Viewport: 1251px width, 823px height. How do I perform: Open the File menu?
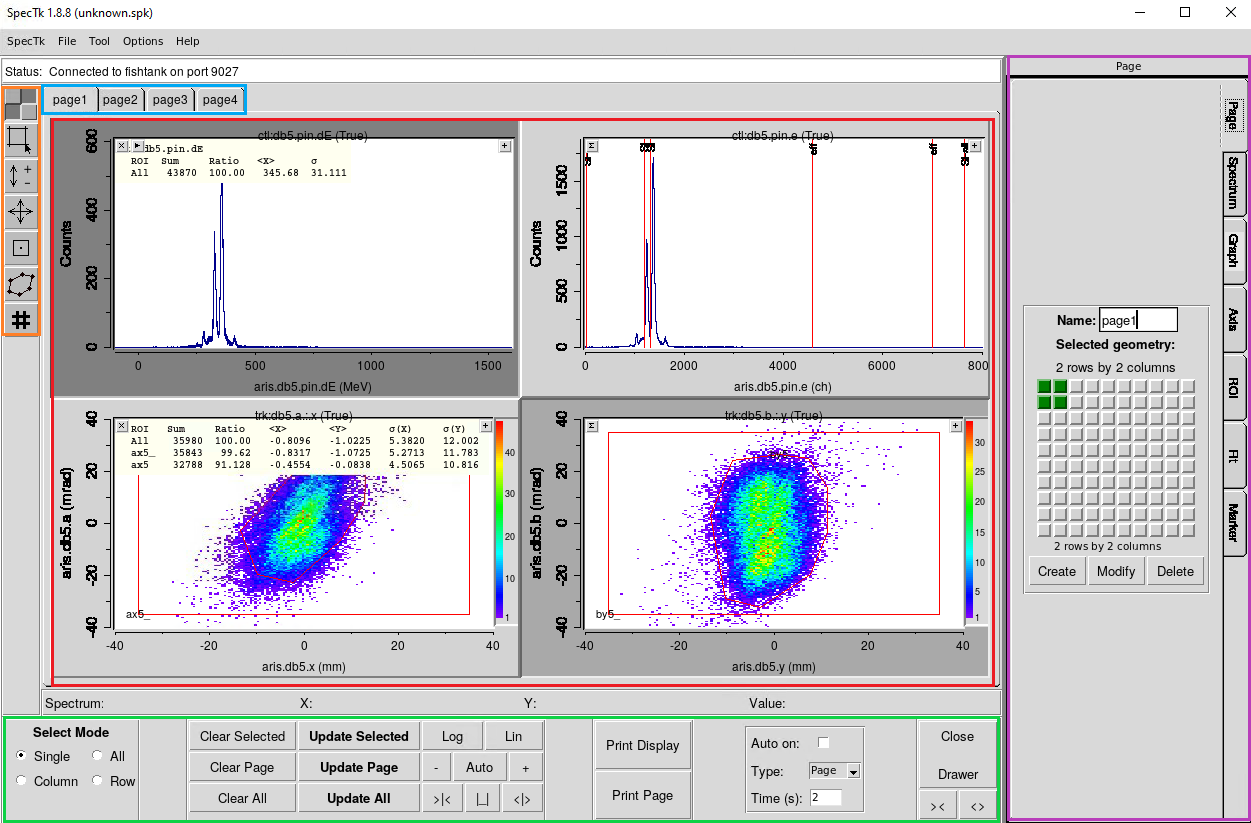(67, 41)
